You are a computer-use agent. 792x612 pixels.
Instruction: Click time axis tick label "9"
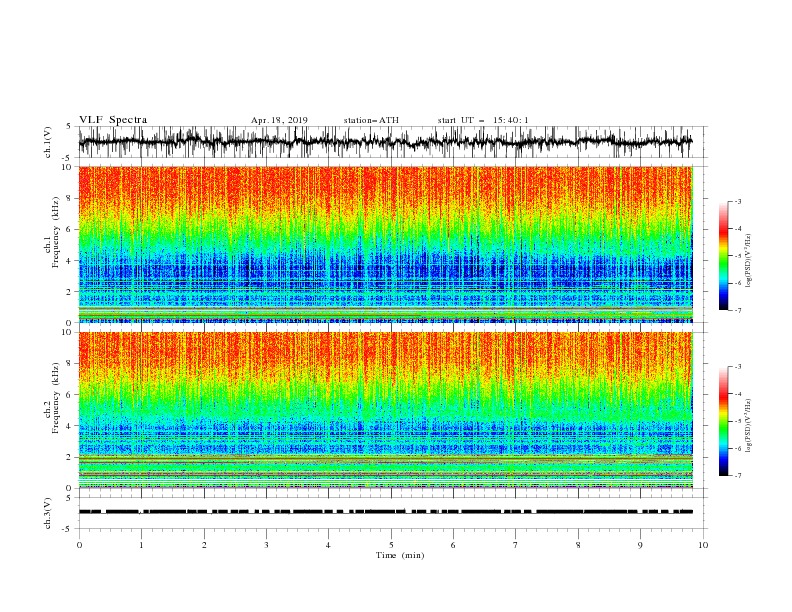tap(640, 545)
